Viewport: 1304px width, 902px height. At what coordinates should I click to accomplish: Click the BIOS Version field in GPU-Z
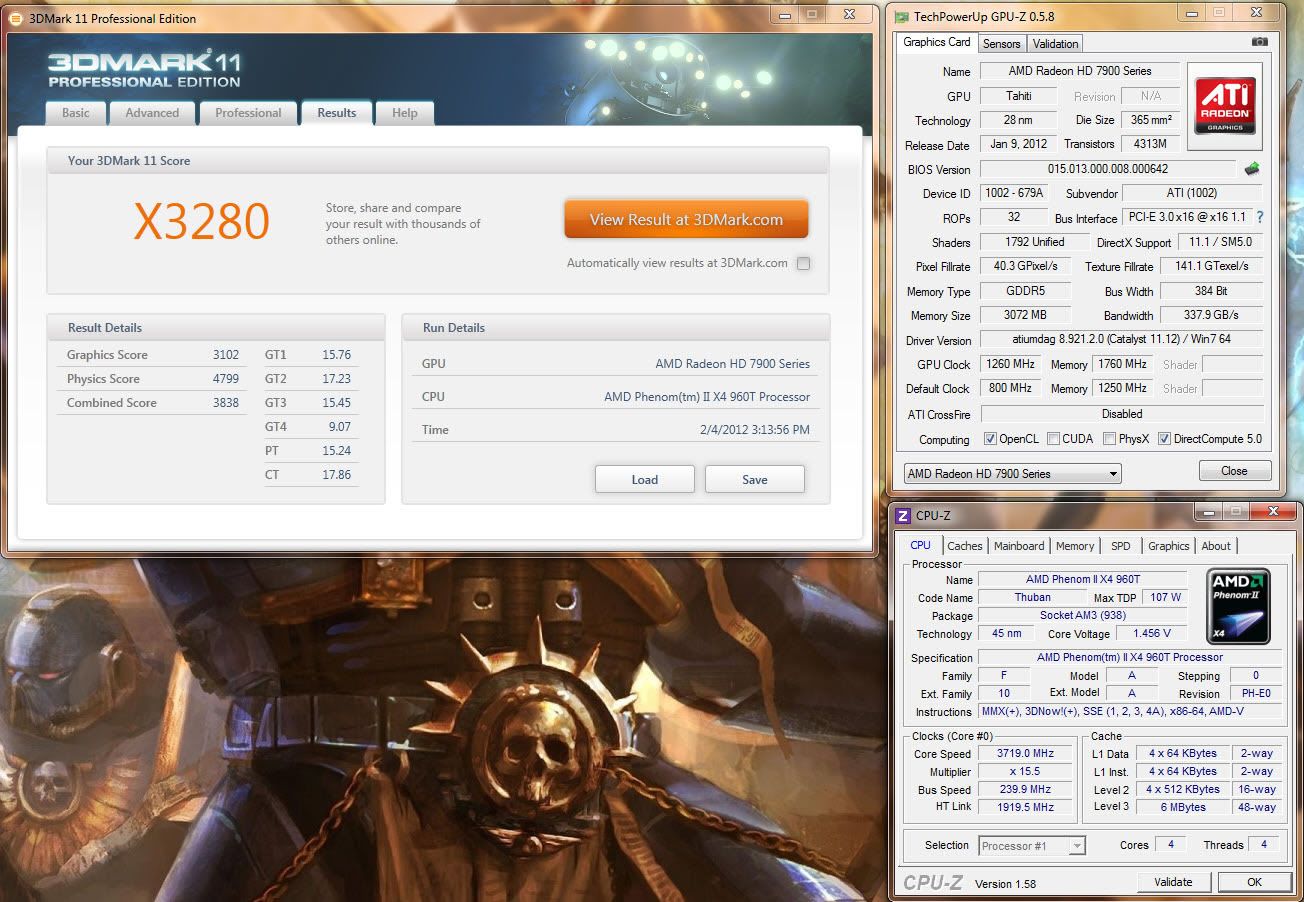click(1108, 169)
